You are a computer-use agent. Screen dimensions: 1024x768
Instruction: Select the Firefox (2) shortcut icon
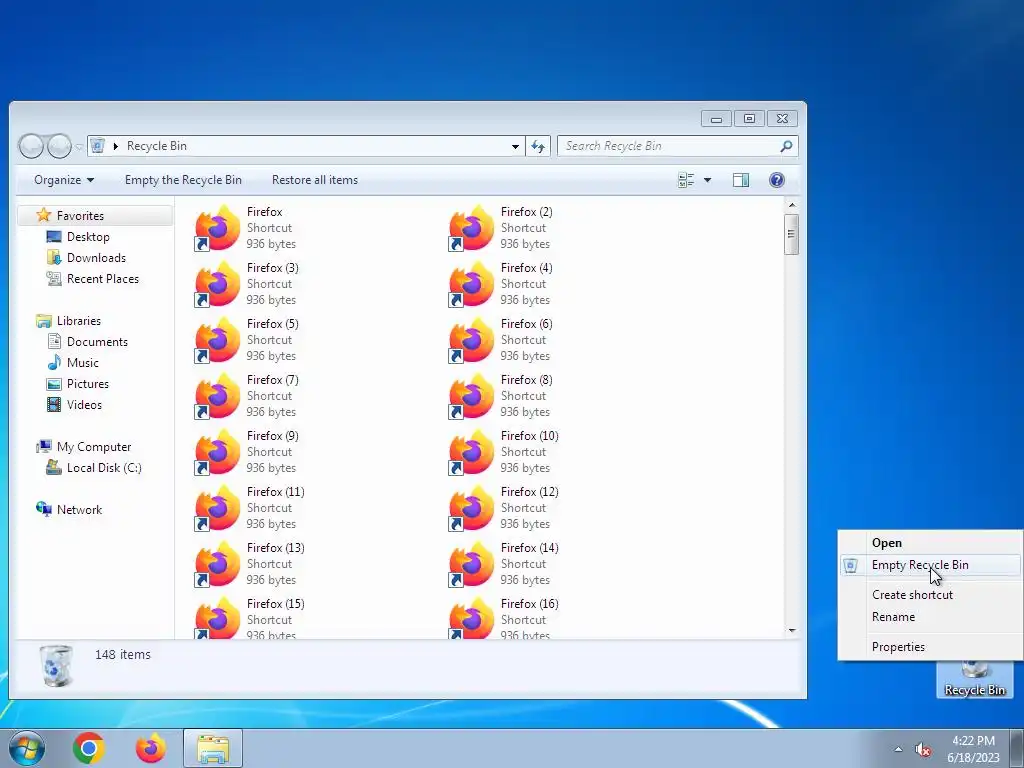[472, 228]
